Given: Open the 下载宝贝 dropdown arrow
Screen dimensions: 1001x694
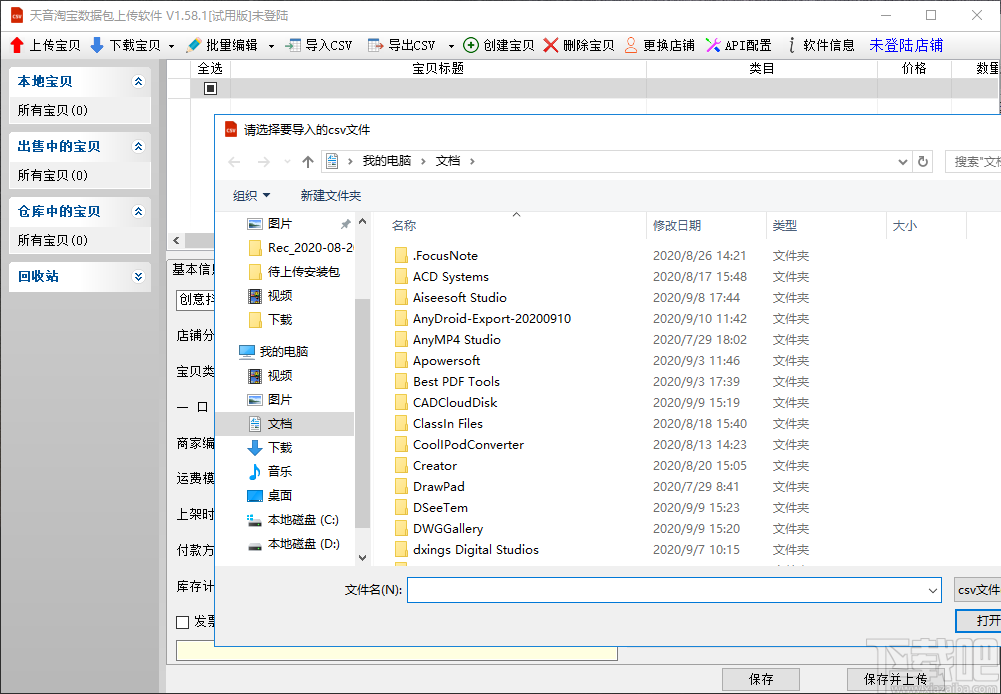Looking at the screenshot, I should point(171,46).
